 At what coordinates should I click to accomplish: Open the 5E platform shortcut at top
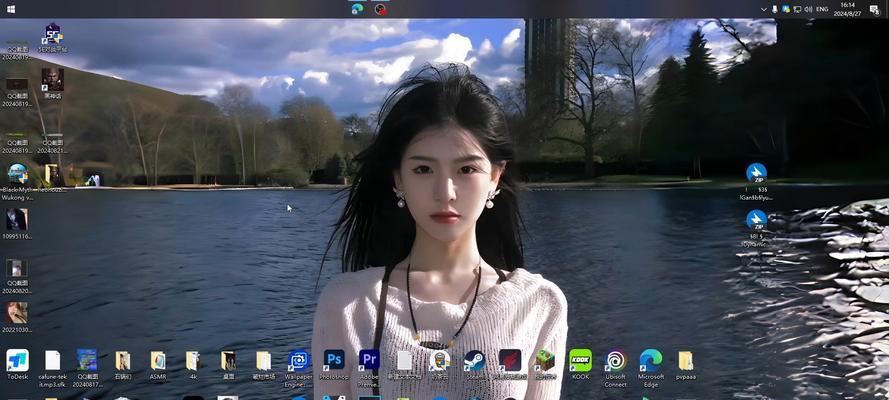click(x=52, y=33)
